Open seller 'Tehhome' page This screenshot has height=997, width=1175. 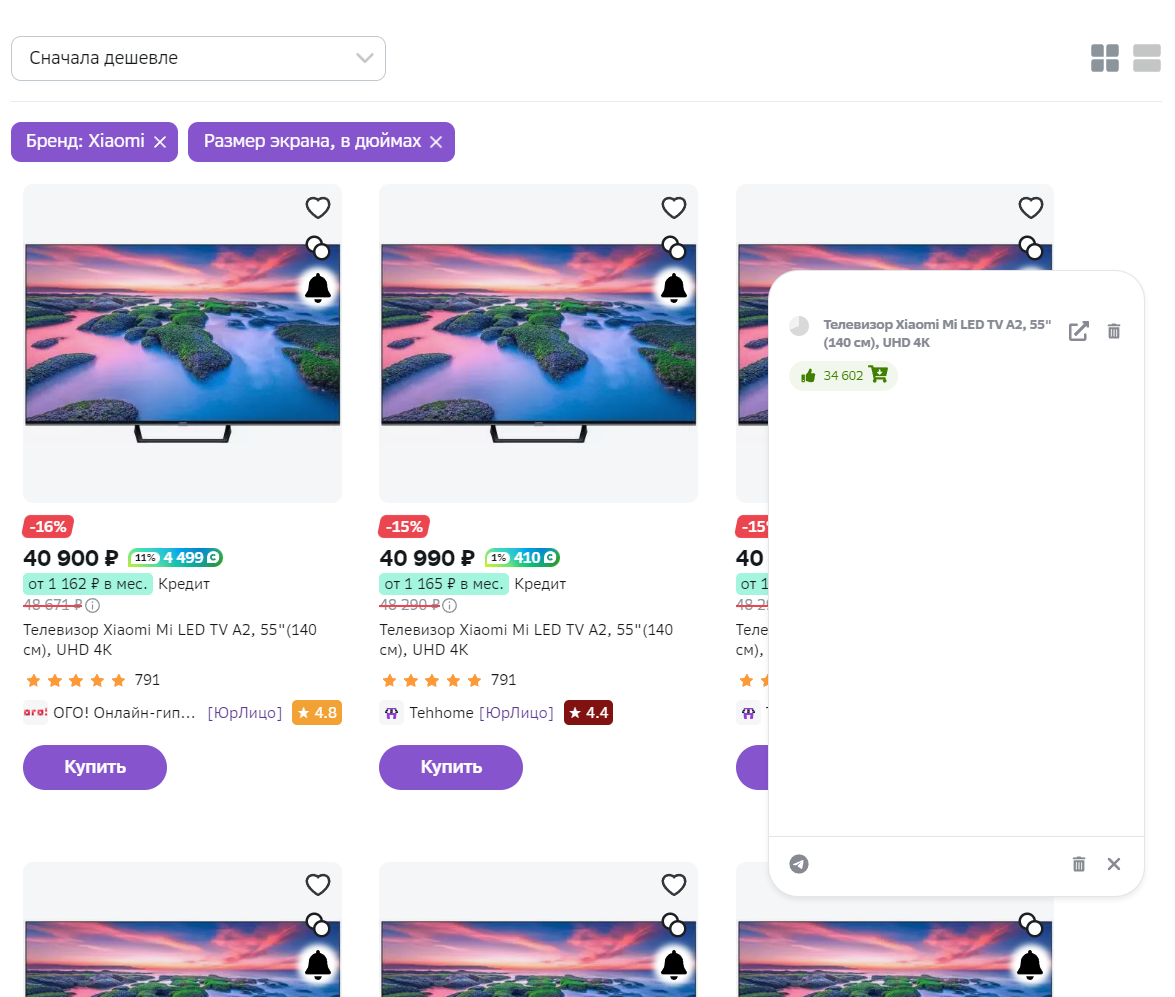click(x=441, y=713)
